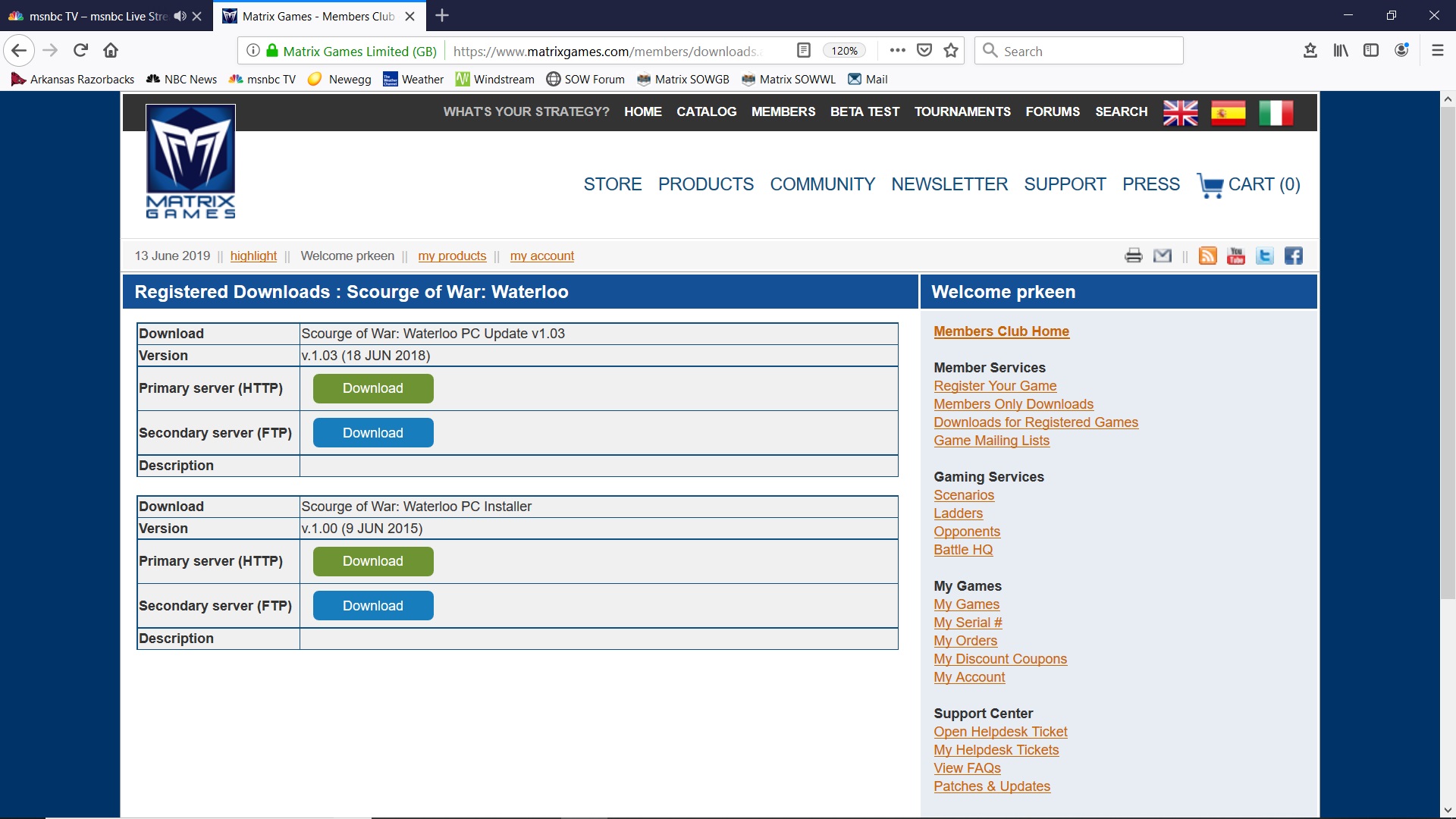Close the Matrix Games Members Club tab
1456x819 pixels.
click(410, 16)
